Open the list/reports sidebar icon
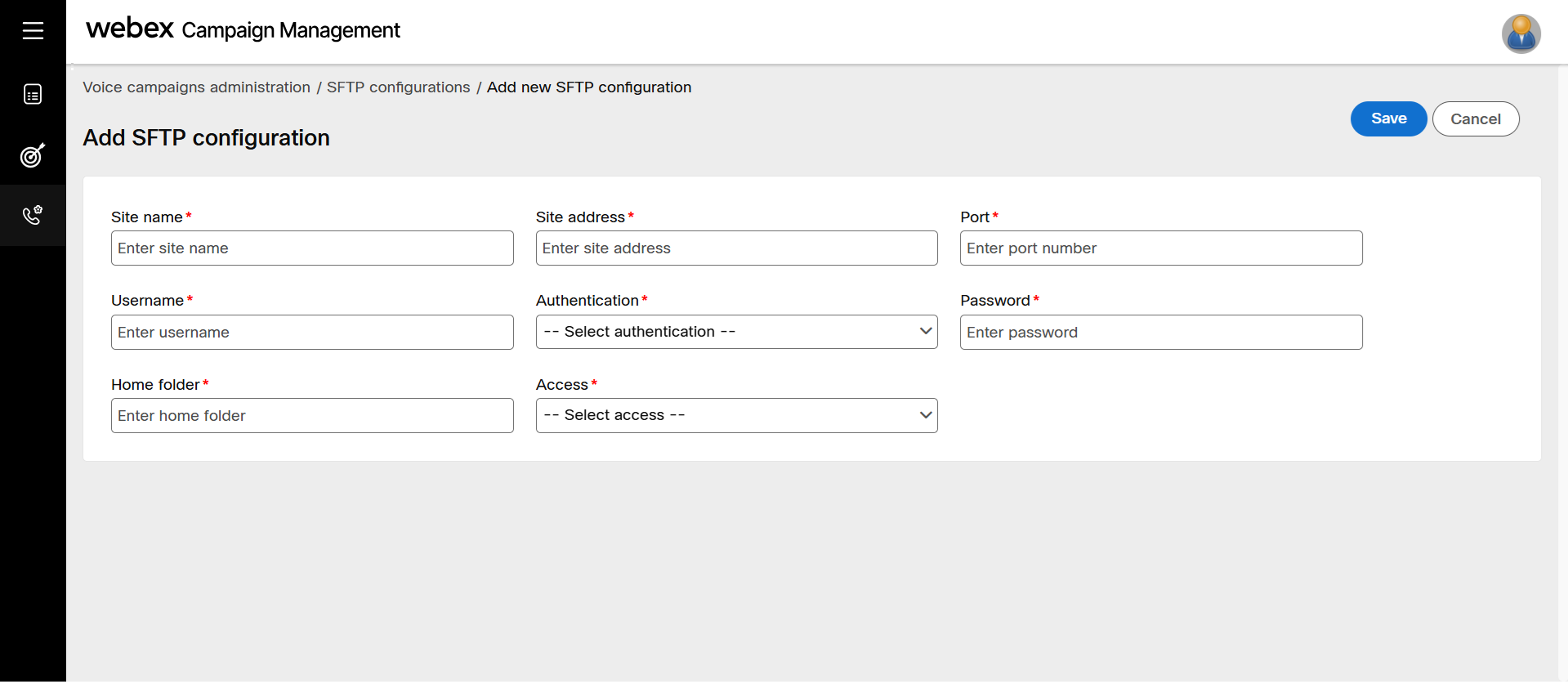1568x693 pixels. click(33, 94)
